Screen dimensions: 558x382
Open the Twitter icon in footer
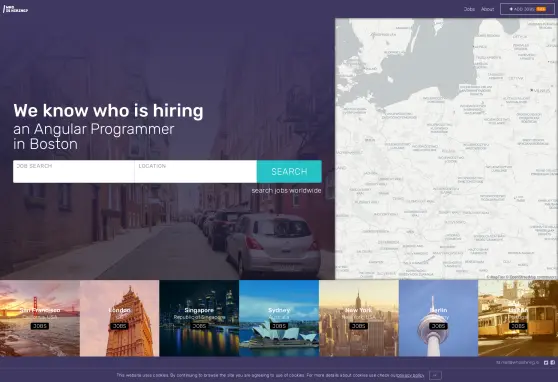(x=546, y=362)
